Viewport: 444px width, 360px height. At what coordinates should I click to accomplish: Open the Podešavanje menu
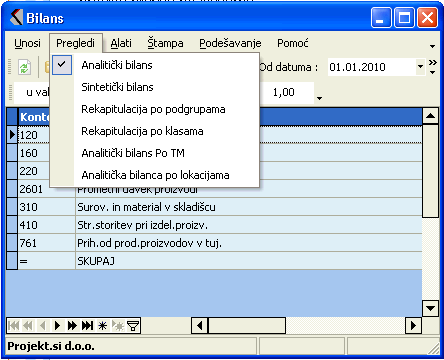(230, 43)
